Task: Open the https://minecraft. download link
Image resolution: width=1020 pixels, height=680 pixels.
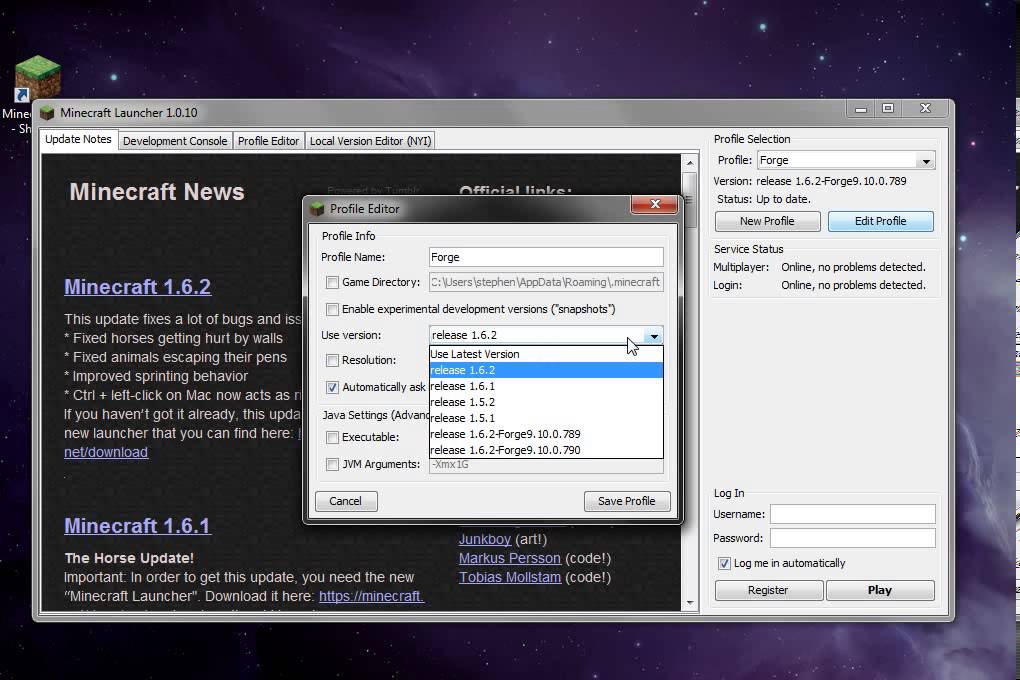Action: [x=371, y=596]
